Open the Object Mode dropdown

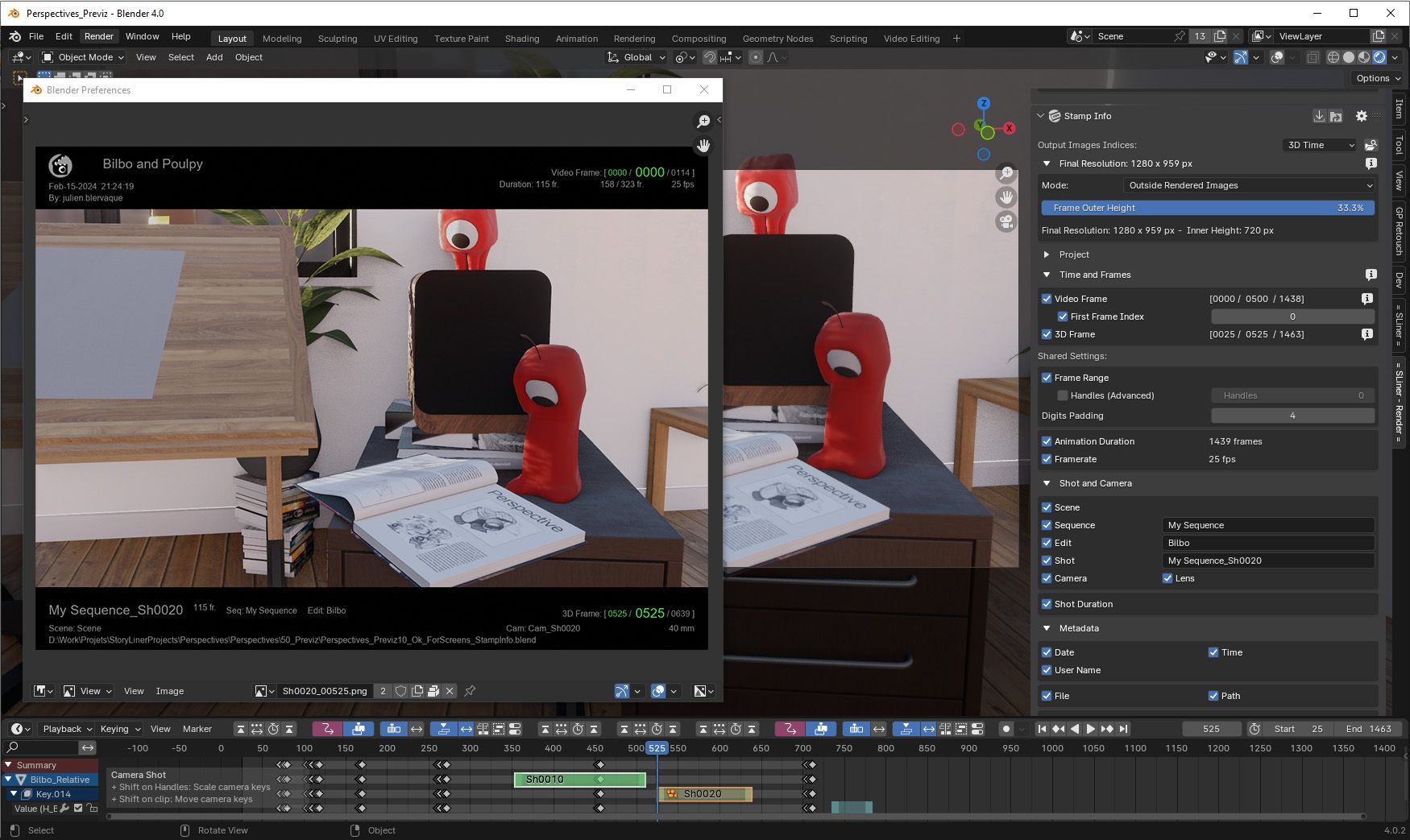tap(84, 57)
